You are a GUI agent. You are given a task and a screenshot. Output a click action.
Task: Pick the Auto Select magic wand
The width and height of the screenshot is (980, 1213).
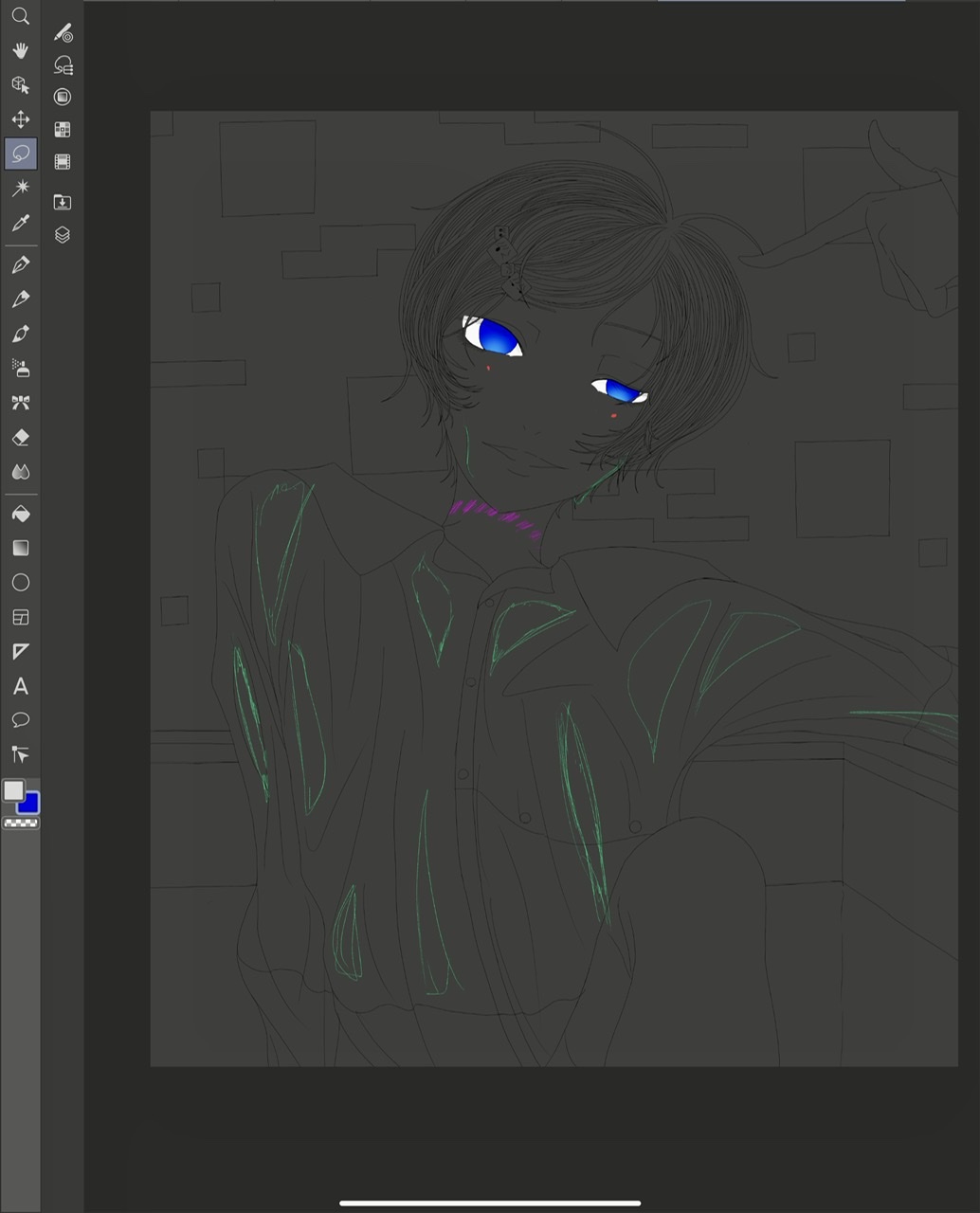point(20,188)
